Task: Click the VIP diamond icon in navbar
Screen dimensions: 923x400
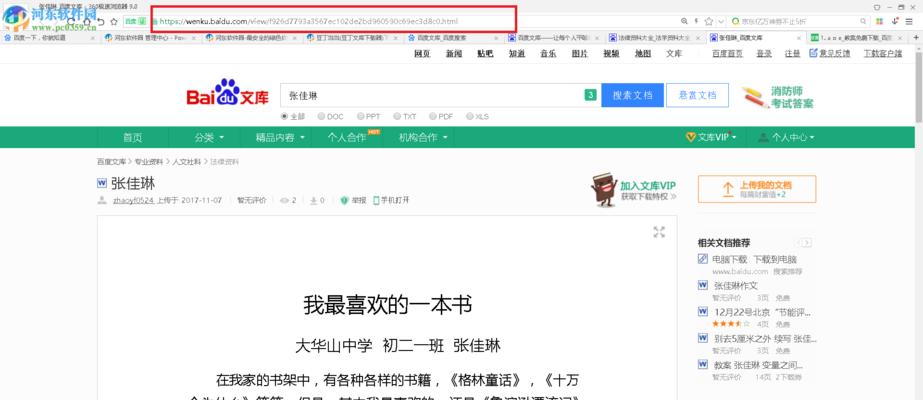Action: tap(691, 137)
